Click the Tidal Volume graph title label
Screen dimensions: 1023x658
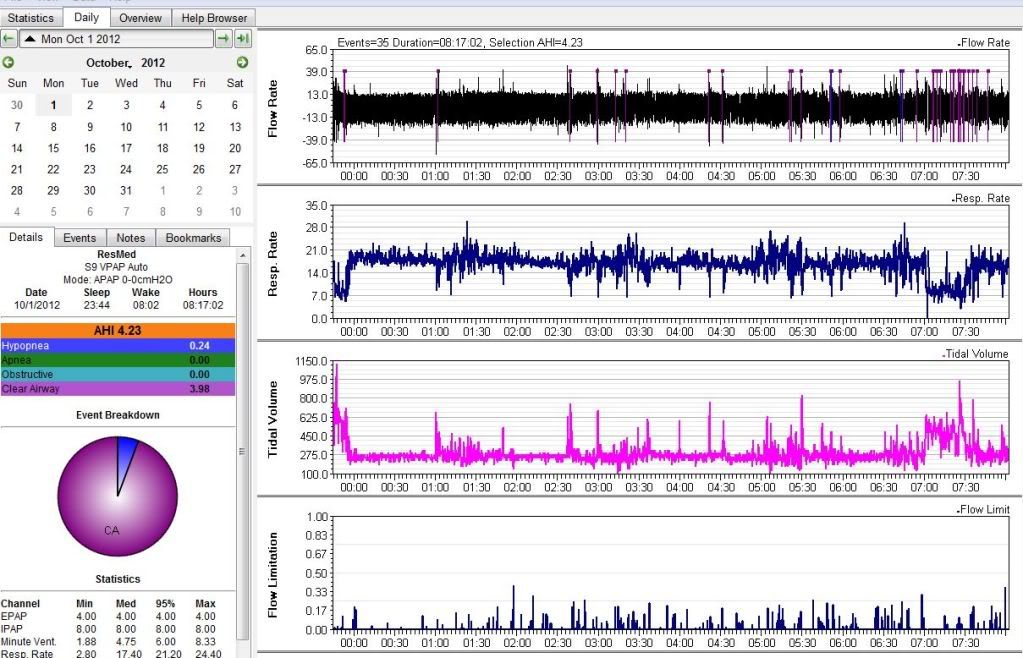pyautogui.click(x=976, y=354)
